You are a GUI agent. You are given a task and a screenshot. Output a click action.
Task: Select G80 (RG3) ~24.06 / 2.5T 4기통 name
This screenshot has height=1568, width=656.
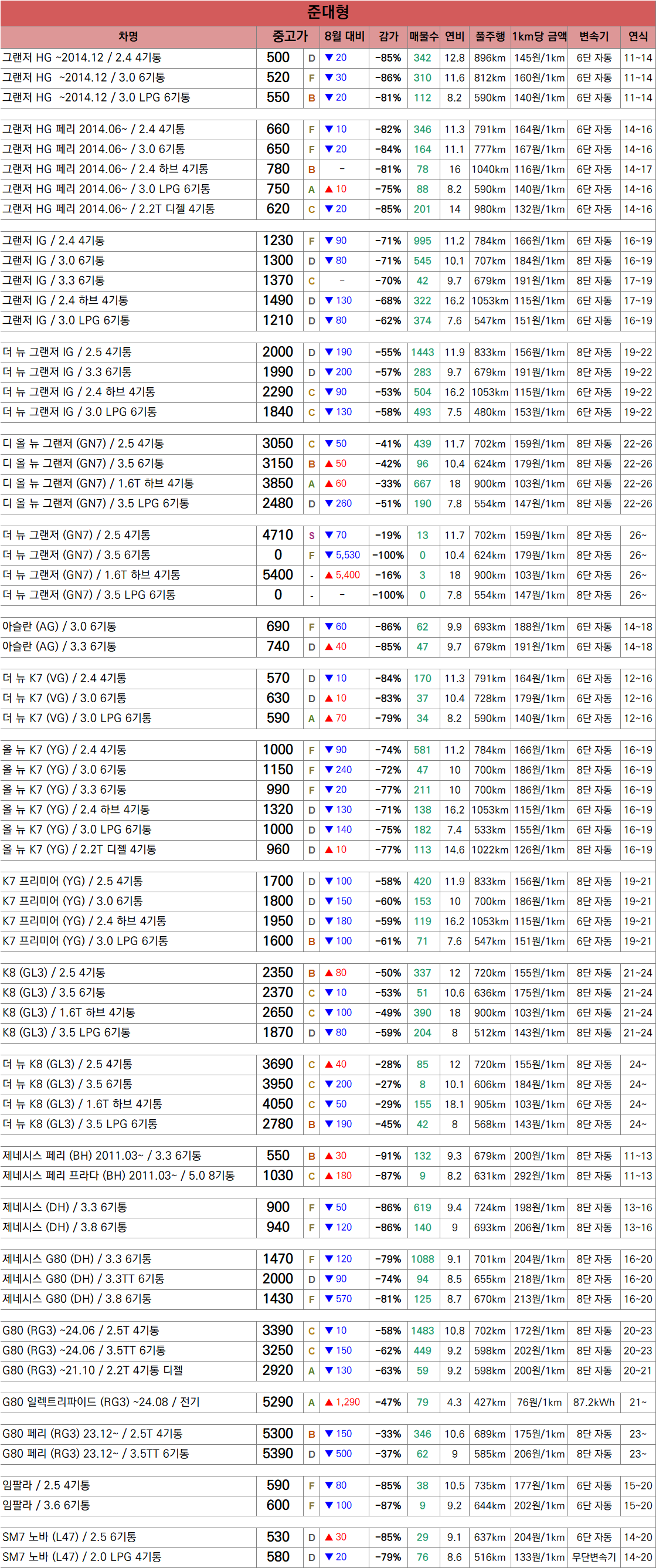point(81,1331)
